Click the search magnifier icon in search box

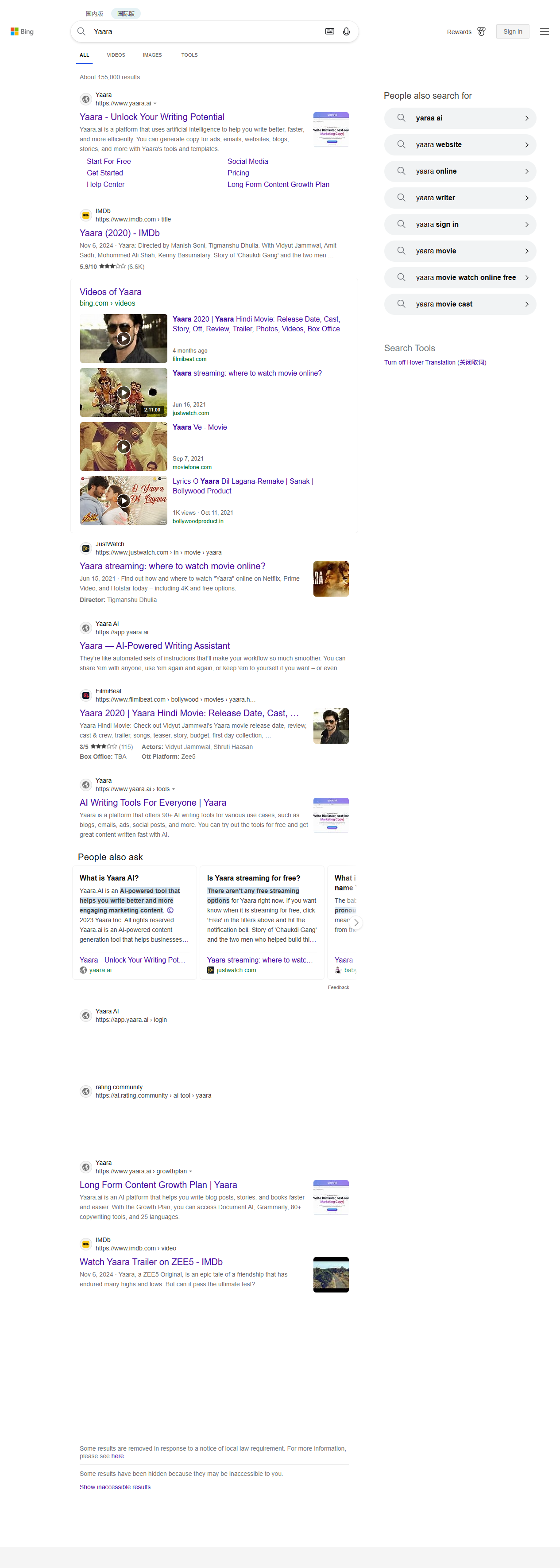point(81,31)
